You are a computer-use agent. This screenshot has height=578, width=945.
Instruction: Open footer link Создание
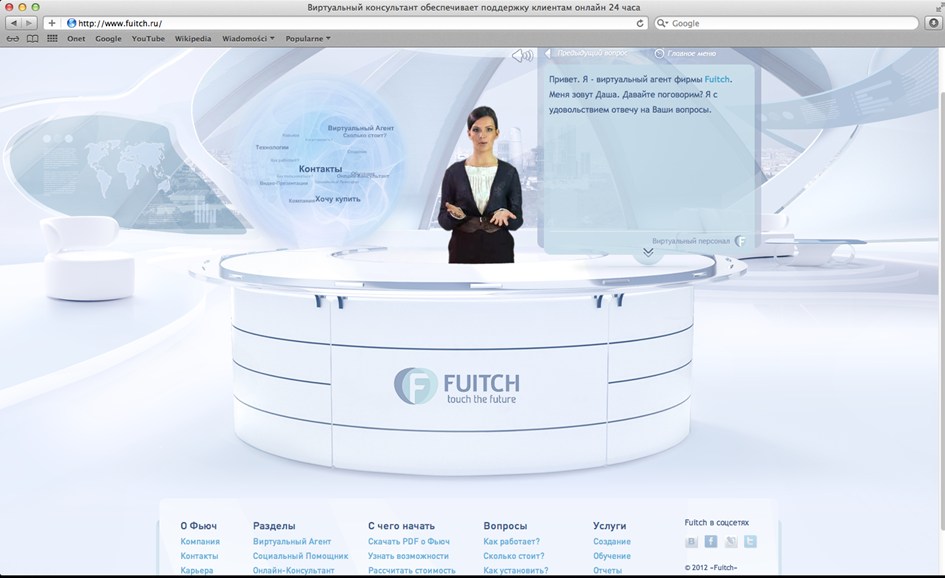coord(612,541)
